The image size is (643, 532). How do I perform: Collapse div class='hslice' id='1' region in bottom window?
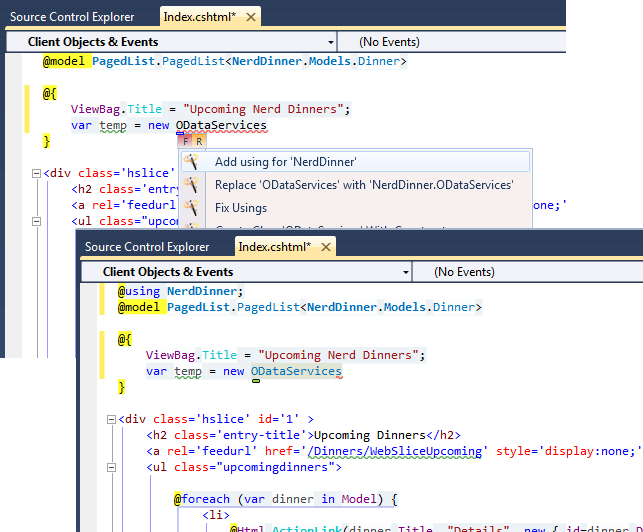click(111, 420)
